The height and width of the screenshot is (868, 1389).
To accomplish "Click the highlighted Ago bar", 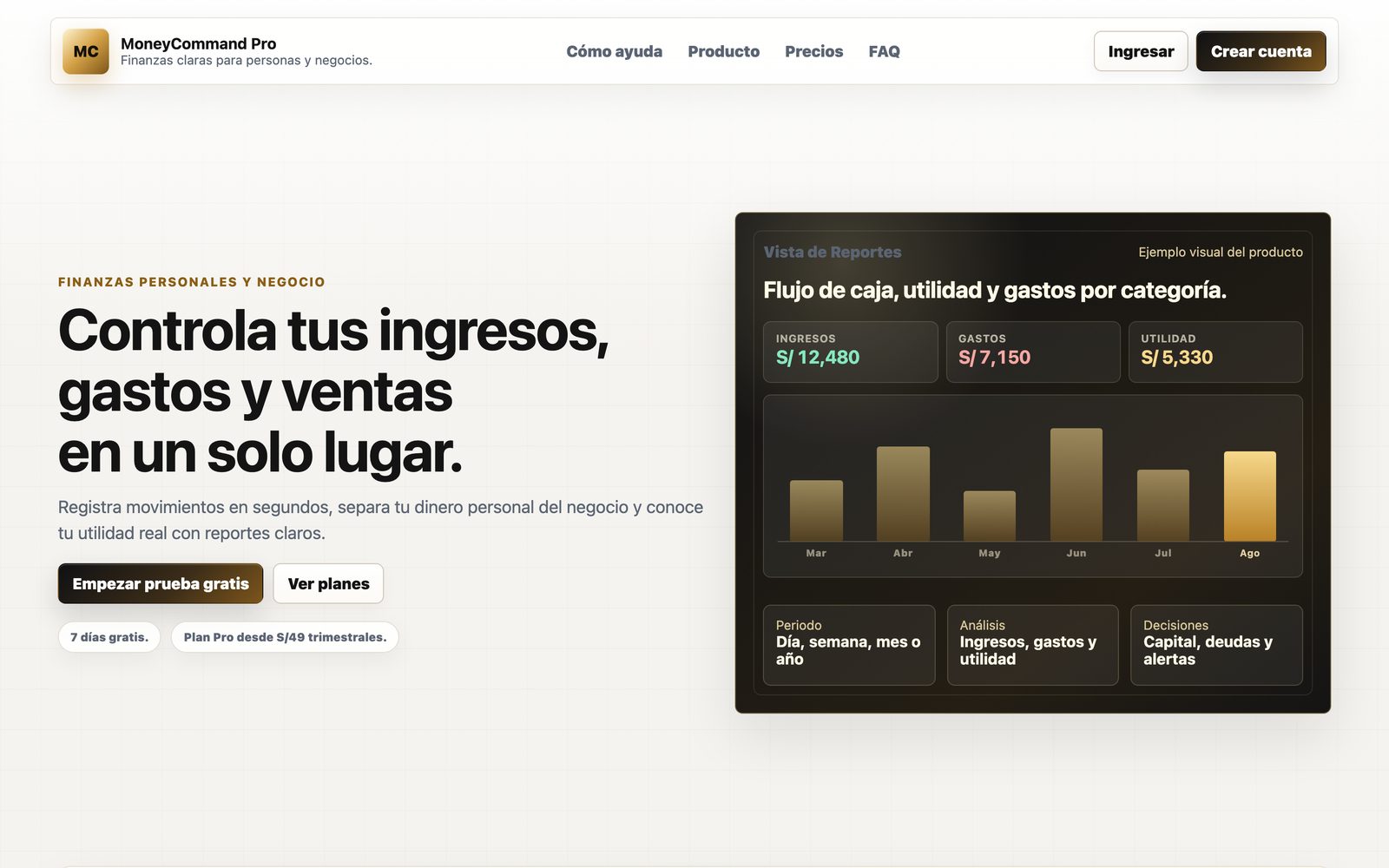I will pos(1250,496).
